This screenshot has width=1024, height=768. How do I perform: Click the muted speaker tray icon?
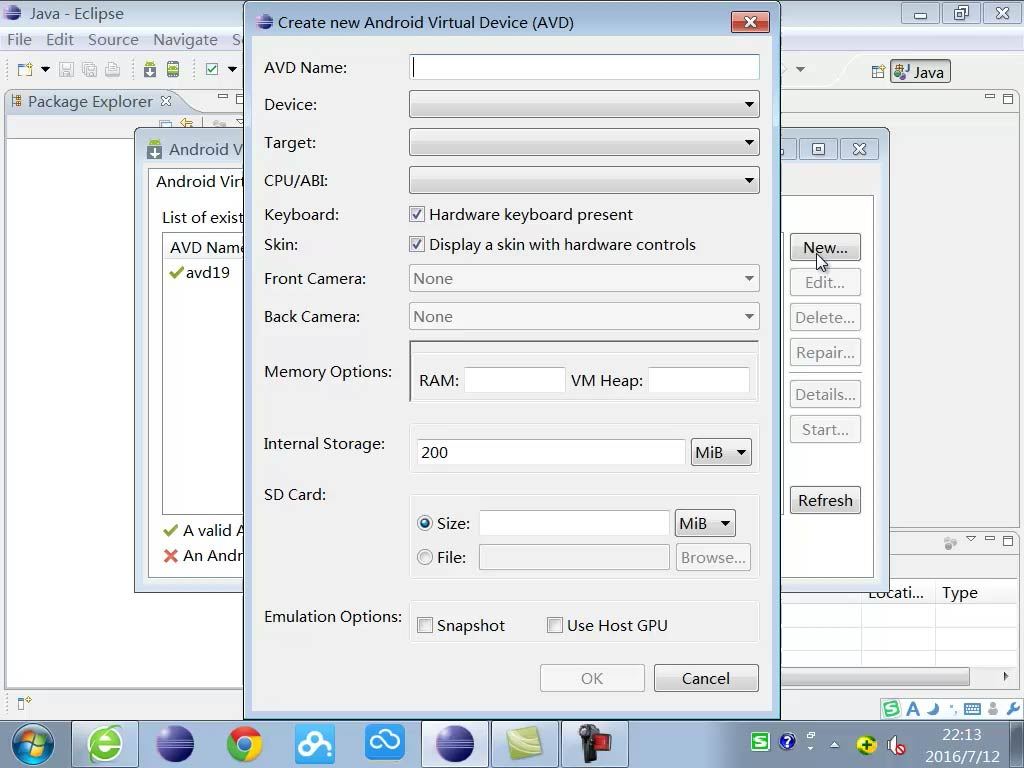tap(896, 744)
